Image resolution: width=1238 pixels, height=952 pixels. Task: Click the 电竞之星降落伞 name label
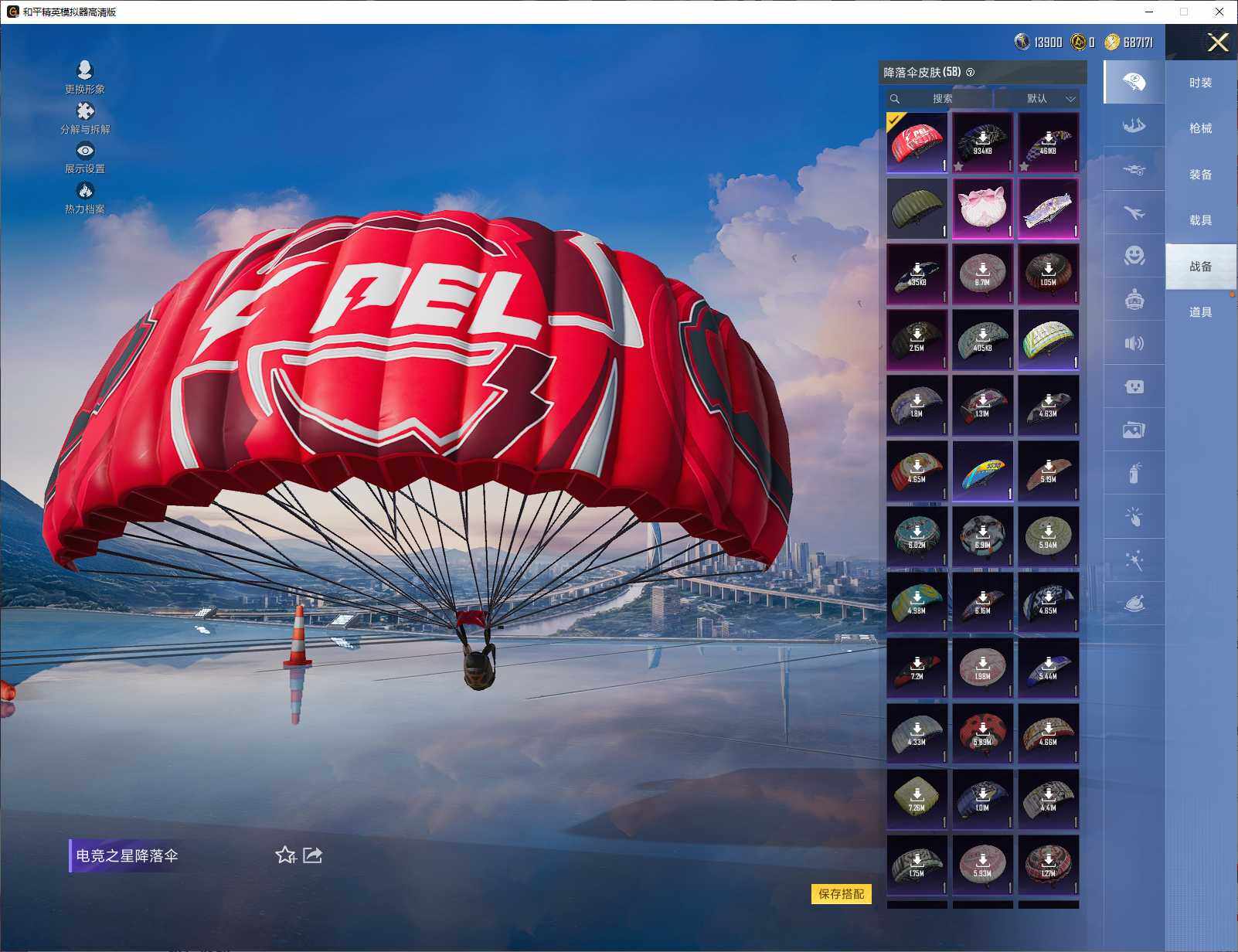click(x=127, y=855)
